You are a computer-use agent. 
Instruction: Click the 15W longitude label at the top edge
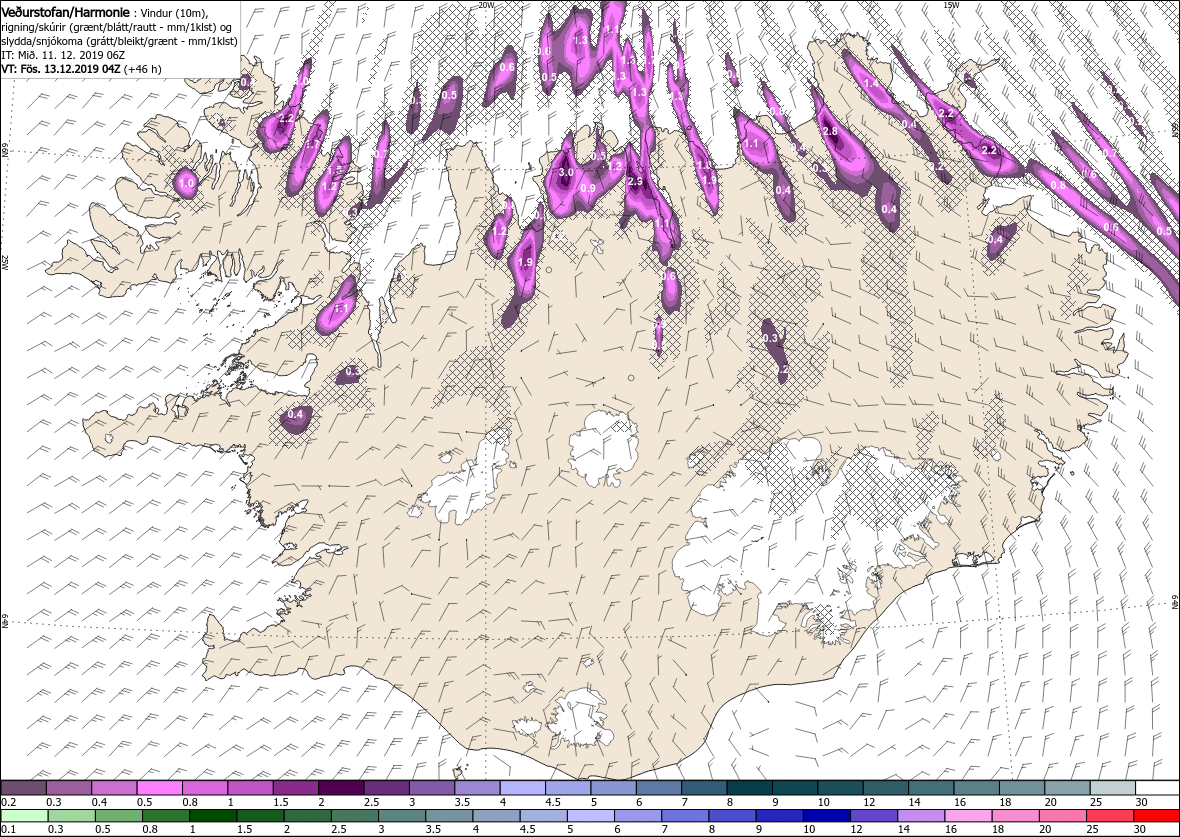[x=950, y=5]
